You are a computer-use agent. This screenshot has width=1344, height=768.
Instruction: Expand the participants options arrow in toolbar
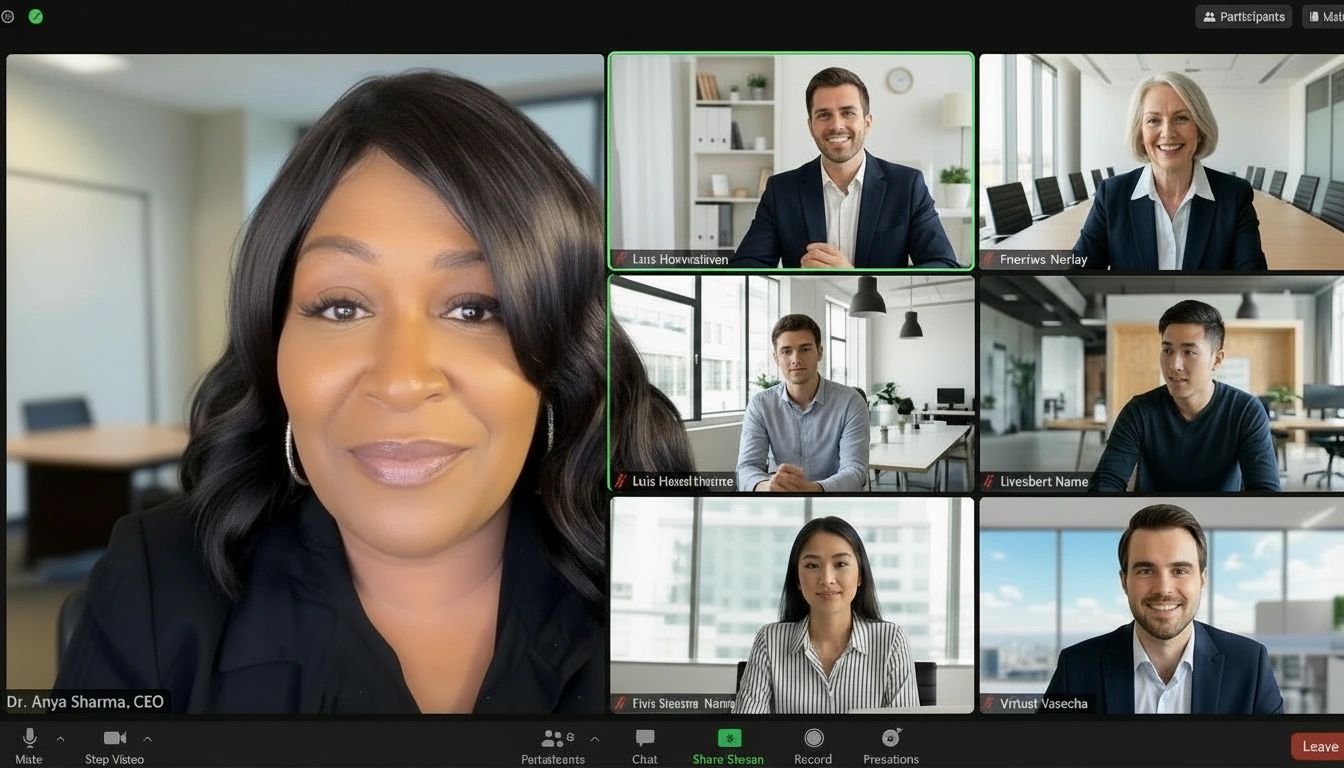click(595, 739)
